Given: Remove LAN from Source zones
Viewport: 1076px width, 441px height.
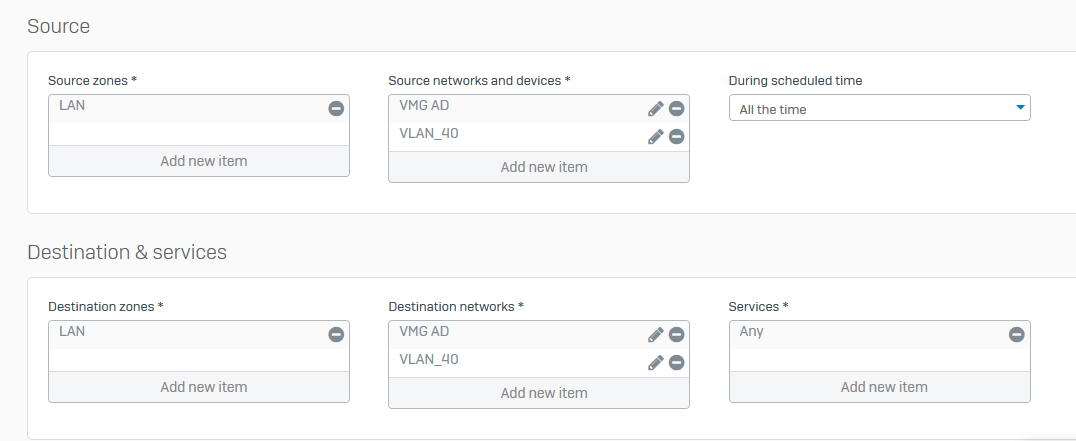Looking at the screenshot, I should pyautogui.click(x=336, y=108).
